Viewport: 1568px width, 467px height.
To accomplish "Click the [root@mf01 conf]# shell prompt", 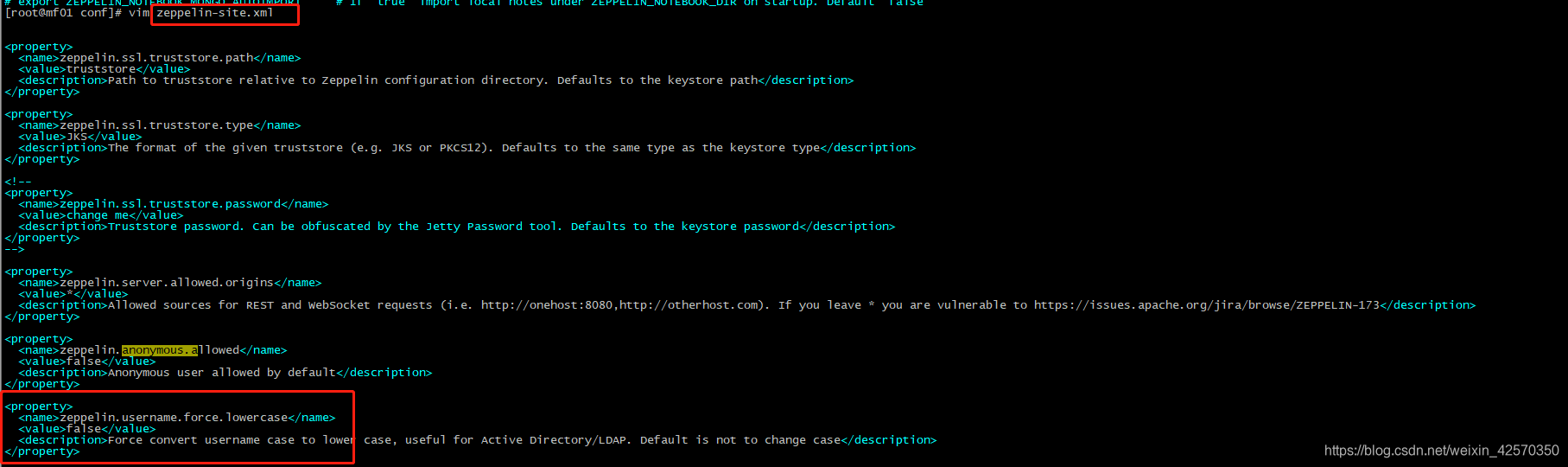I will coord(63,13).
